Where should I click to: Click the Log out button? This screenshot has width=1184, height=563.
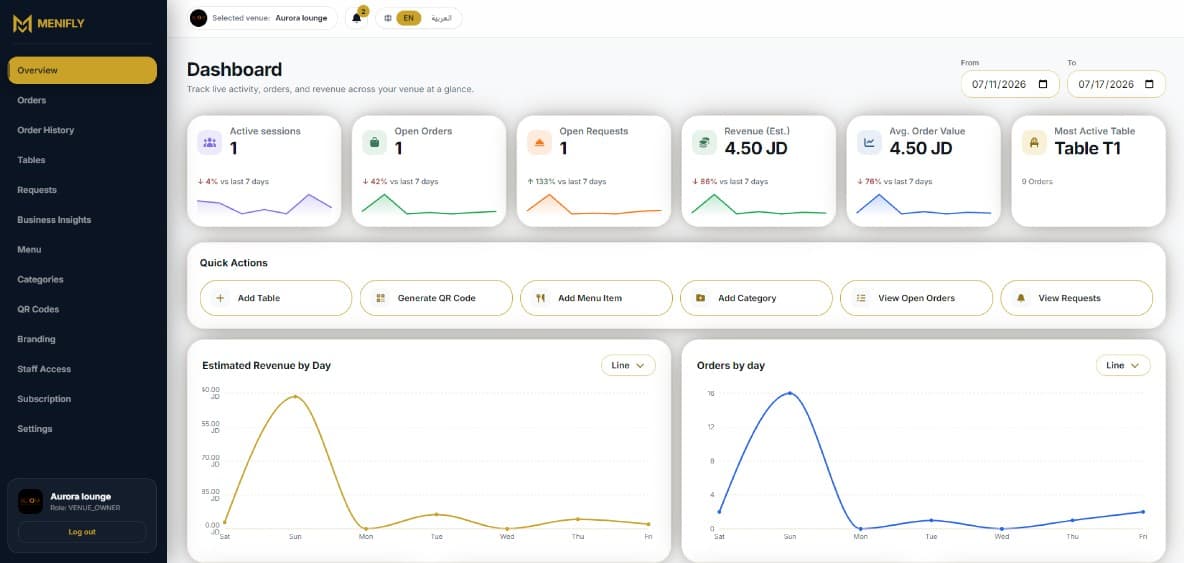click(x=82, y=532)
